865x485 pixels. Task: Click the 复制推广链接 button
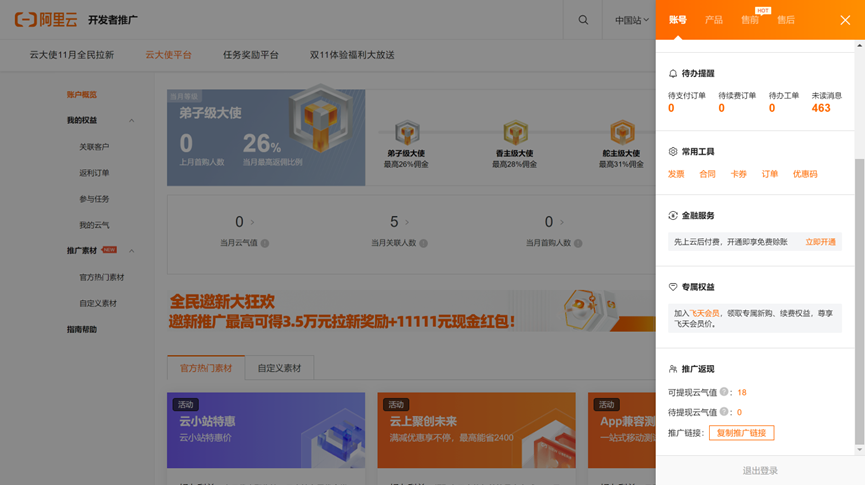[741, 433]
